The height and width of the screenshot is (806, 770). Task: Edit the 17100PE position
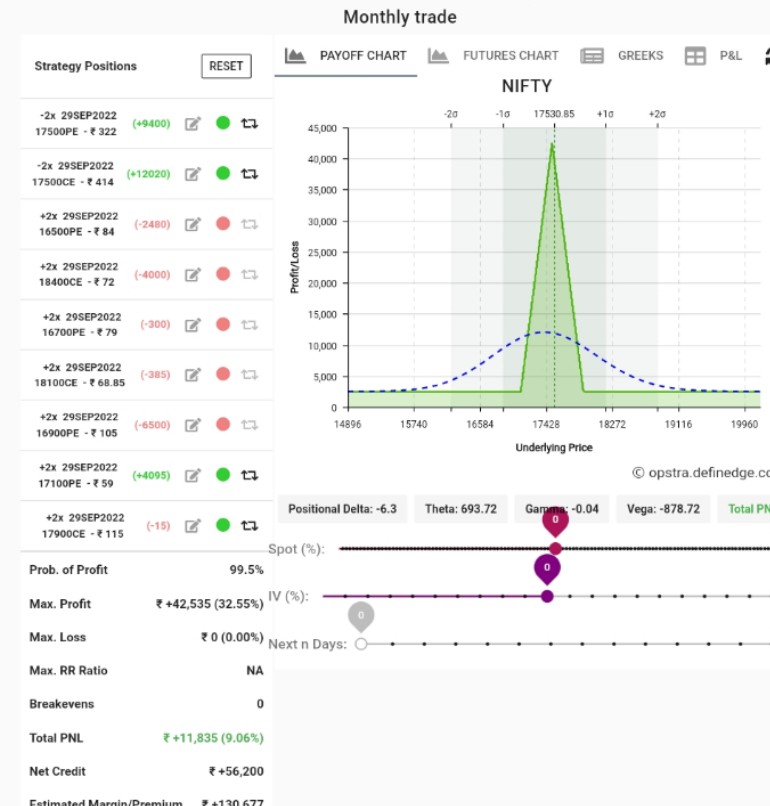(193, 475)
